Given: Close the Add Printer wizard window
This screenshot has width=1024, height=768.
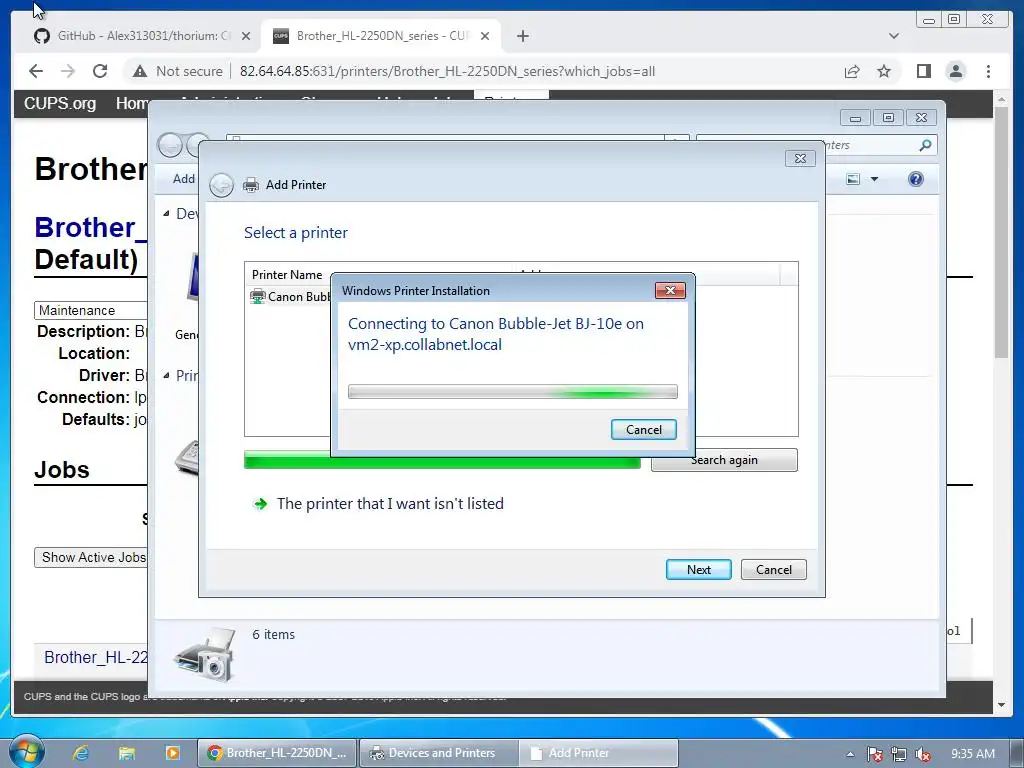Looking at the screenshot, I should coord(800,158).
